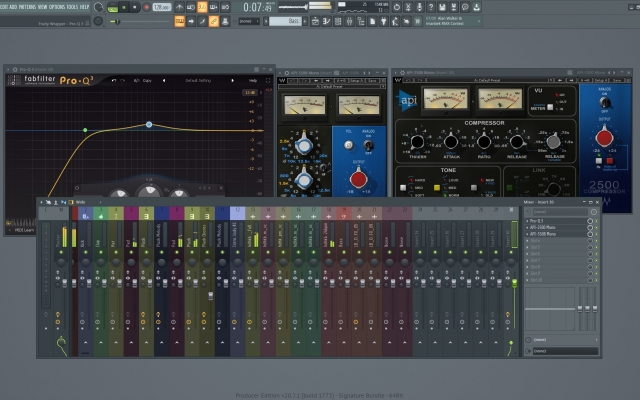The image size is (640, 400).
Task: Open the channel rack view icon
Action: pyautogui.click(x=338, y=21)
